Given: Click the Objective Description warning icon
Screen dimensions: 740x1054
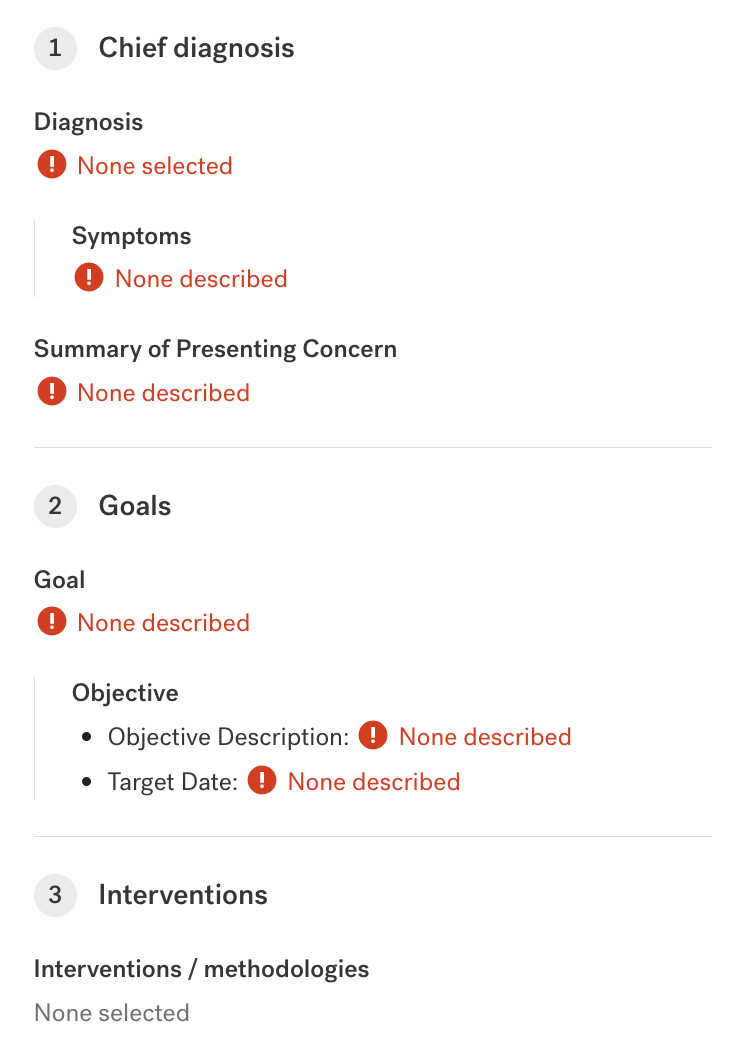Looking at the screenshot, I should [373, 737].
